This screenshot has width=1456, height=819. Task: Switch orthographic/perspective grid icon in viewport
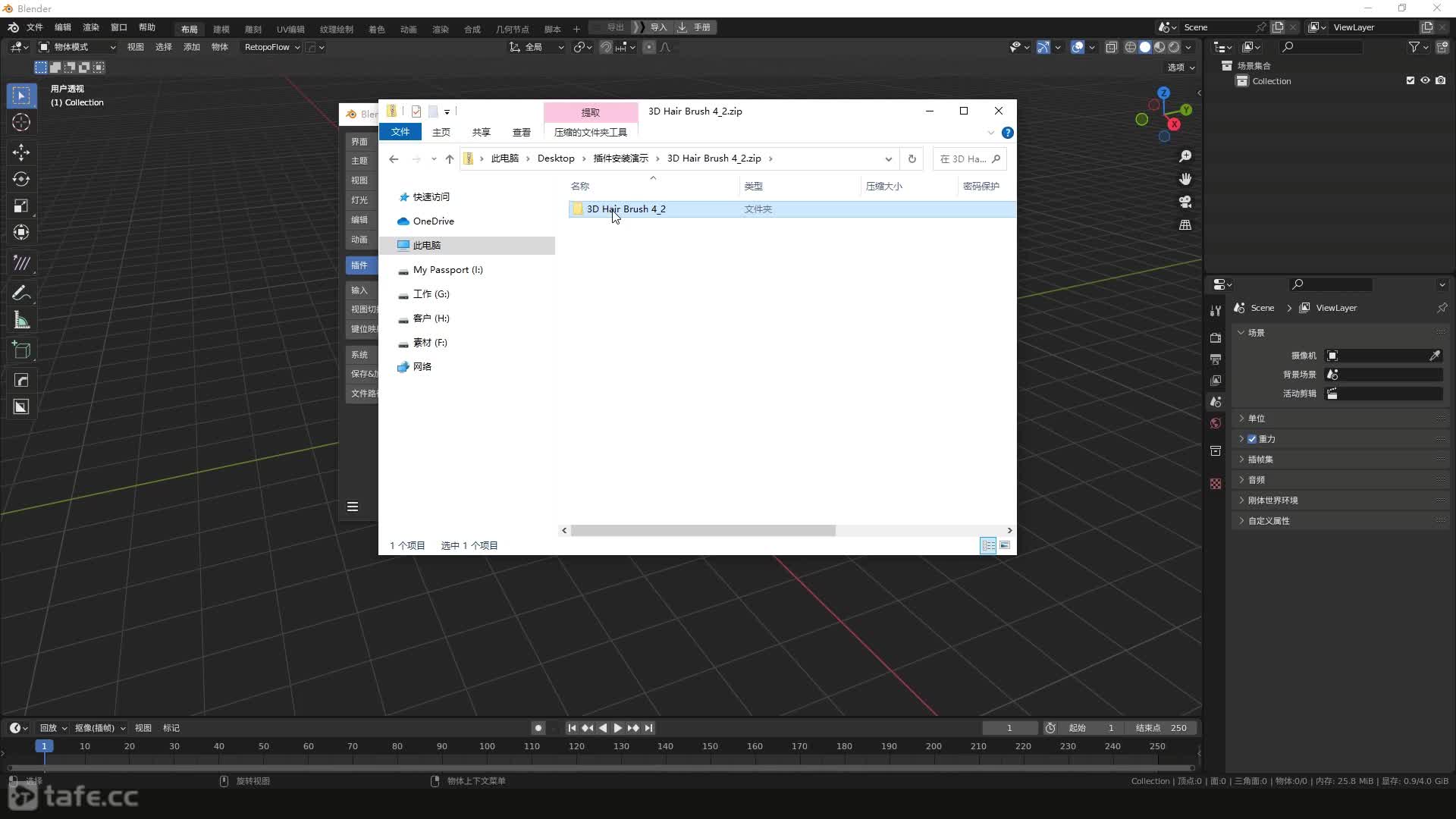[x=1185, y=224]
